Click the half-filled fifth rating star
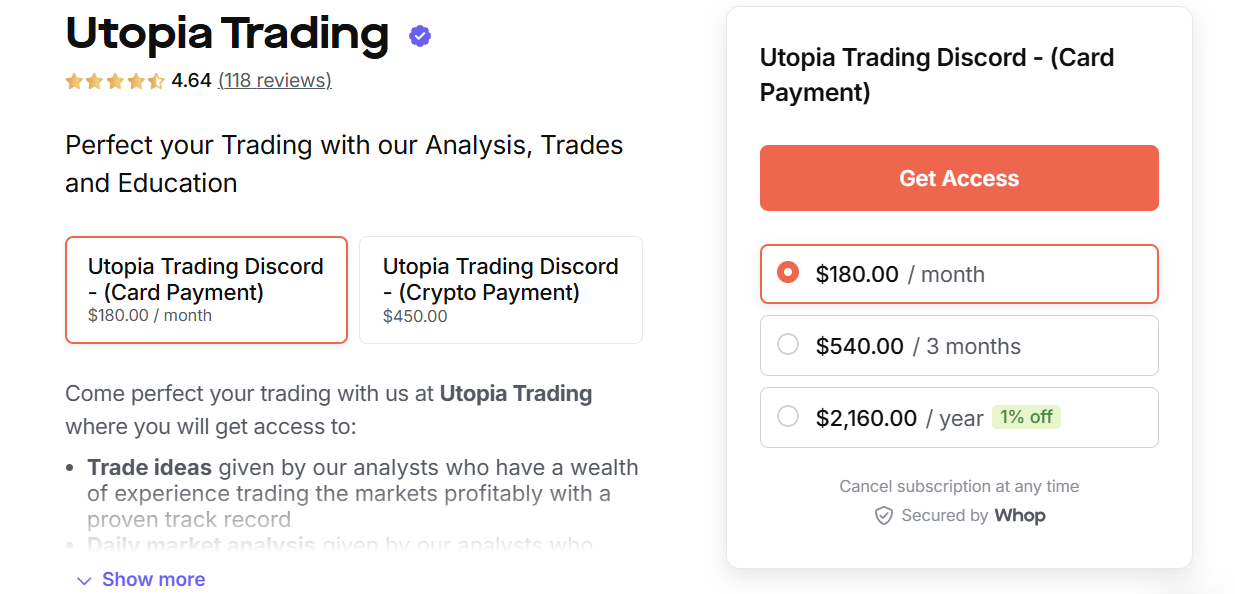 [x=154, y=80]
